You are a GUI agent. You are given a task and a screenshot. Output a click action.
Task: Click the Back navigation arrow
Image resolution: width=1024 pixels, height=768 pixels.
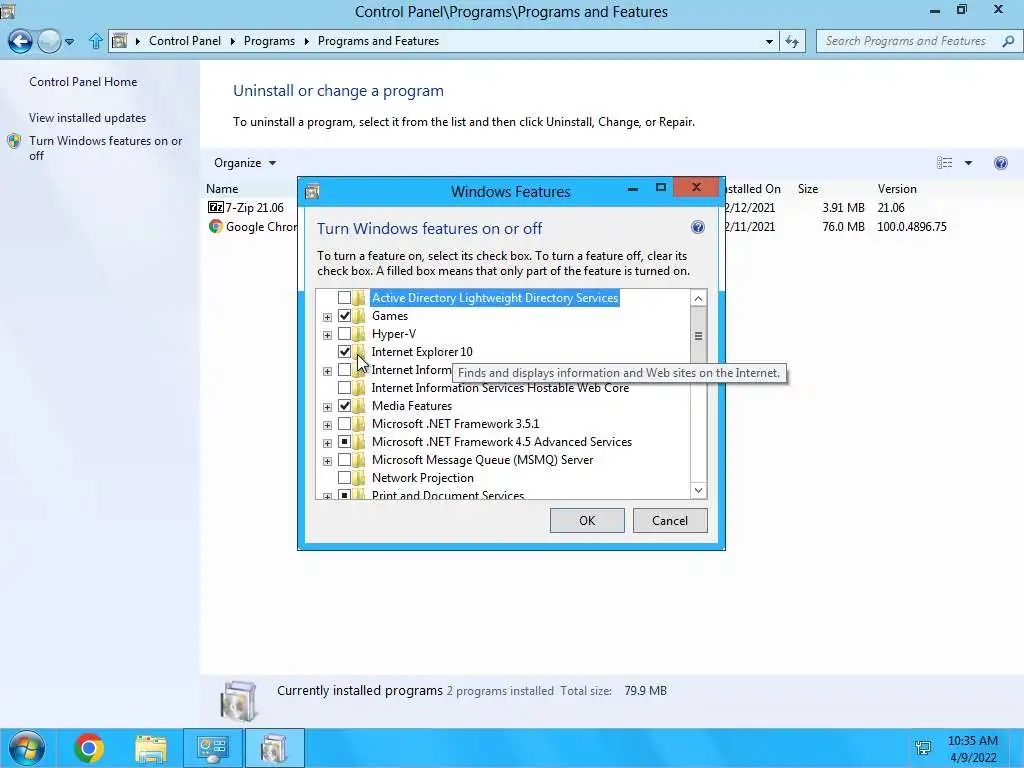(x=20, y=41)
